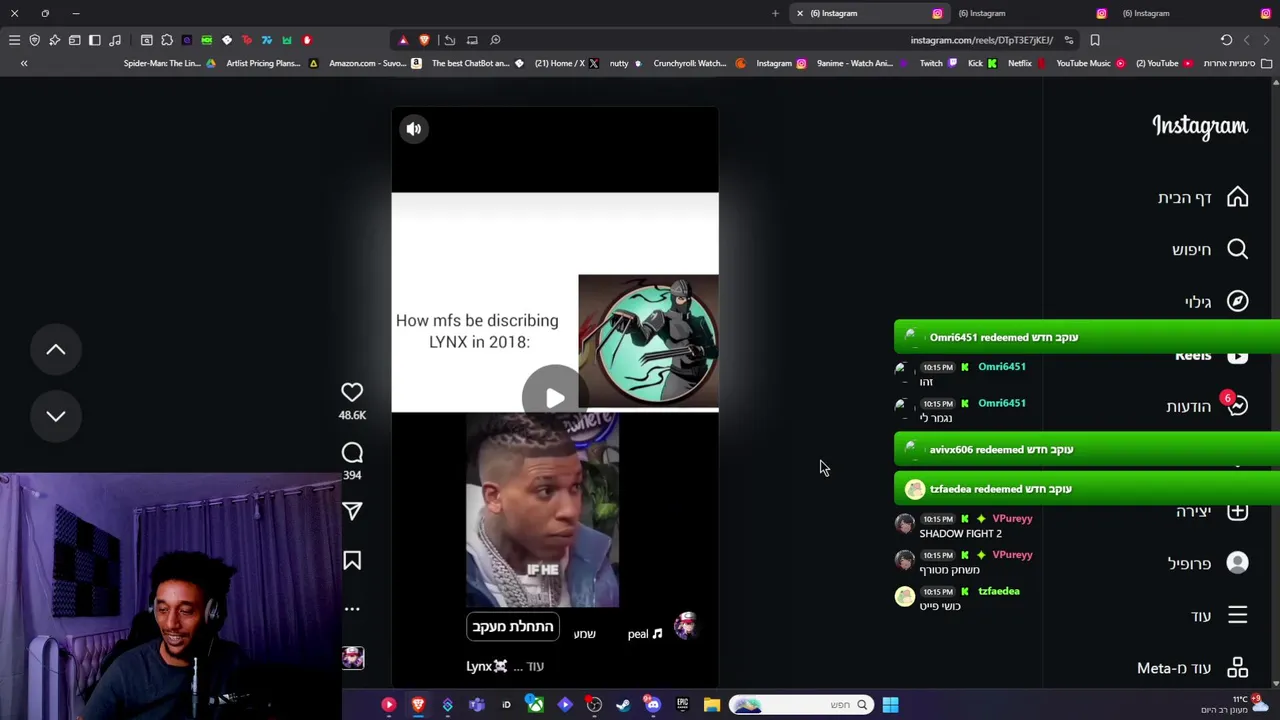Open the '(21) Home / X' bookmark

click(566, 63)
